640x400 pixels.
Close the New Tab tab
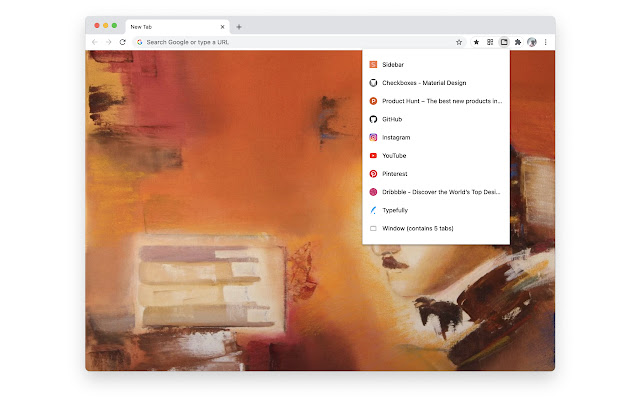point(222,27)
